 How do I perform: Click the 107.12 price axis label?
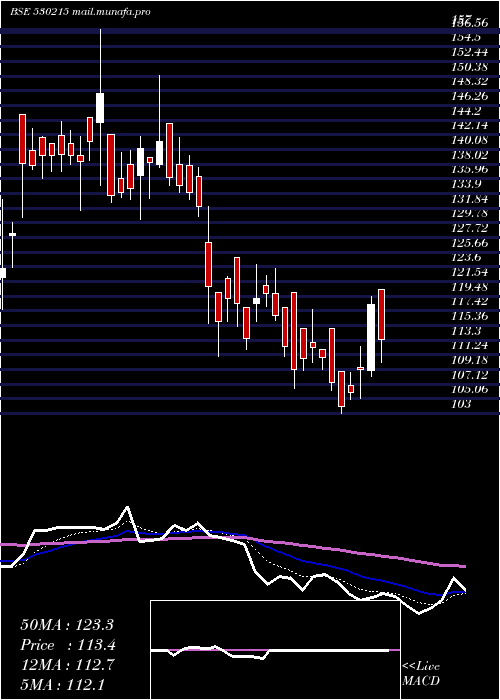[469, 375]
